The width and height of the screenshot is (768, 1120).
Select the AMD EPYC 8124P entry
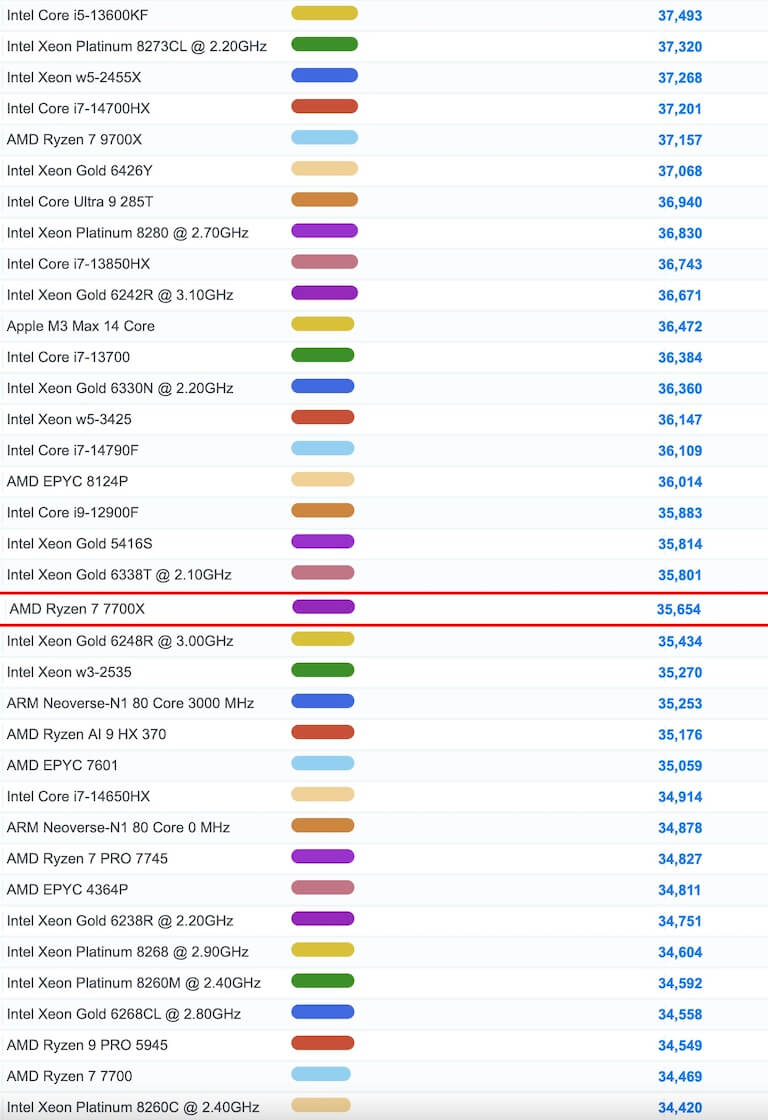click(67, 481)
